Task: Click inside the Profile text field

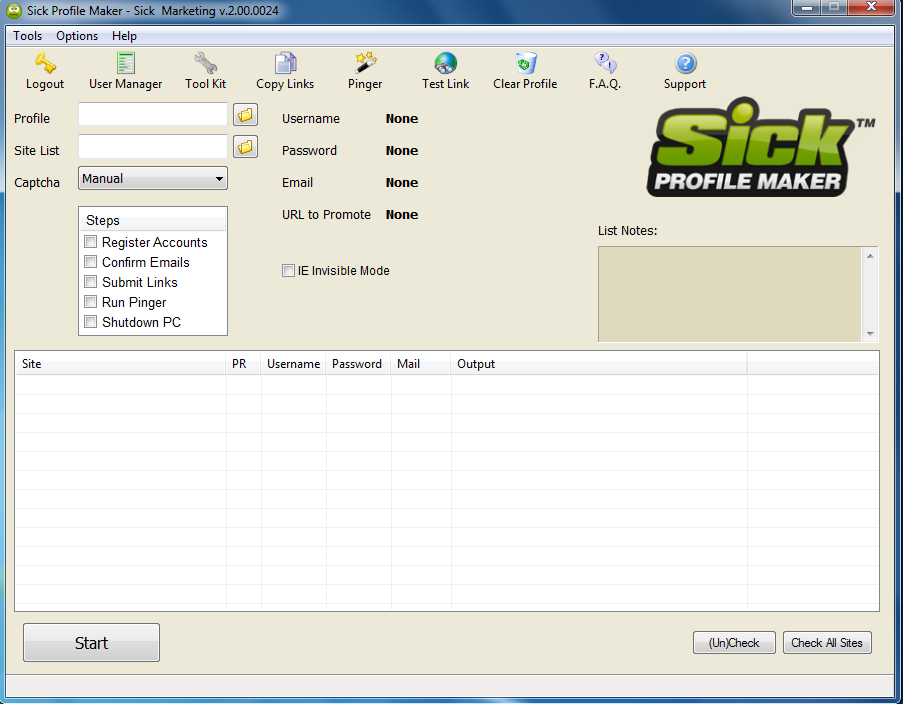Action: coord(153,114)
